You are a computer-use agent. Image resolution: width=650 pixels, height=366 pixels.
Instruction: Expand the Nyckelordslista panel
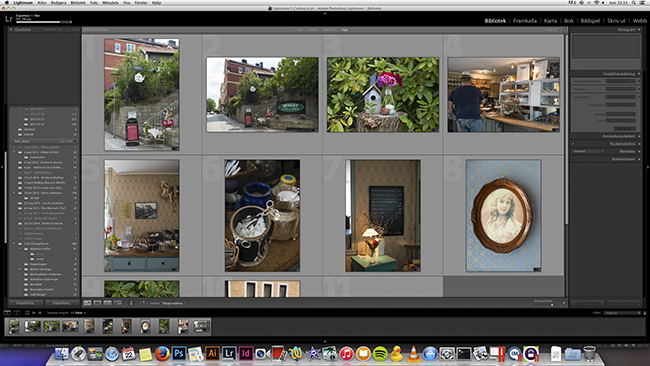point(639,144)
